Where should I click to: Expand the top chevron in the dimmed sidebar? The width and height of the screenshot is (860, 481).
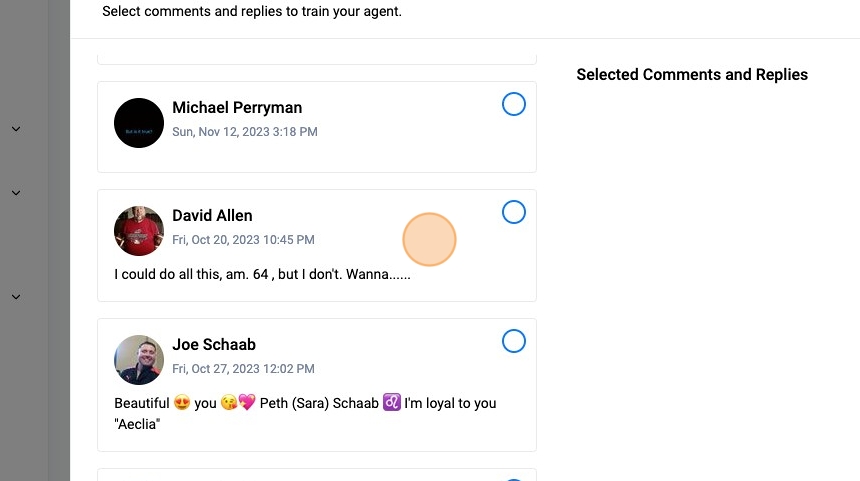point(16,129)
